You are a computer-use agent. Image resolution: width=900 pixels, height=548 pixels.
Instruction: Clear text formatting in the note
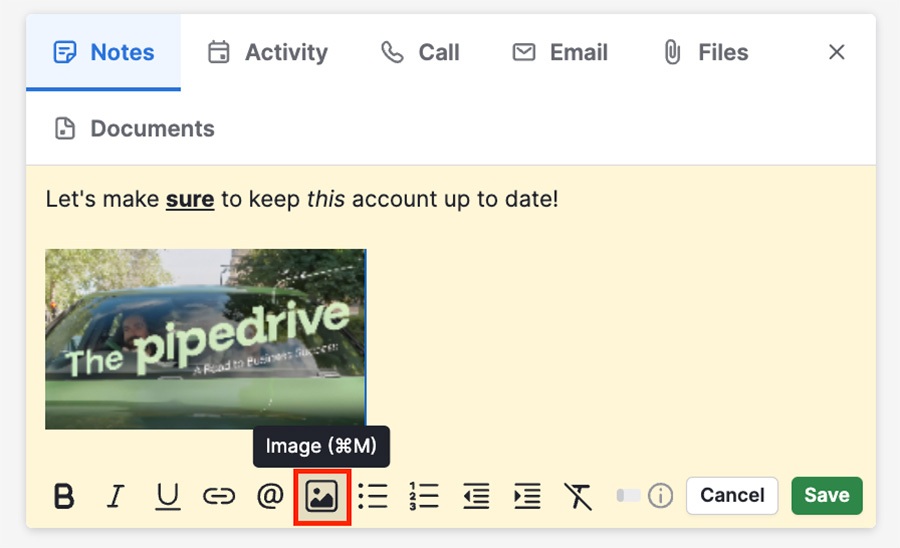coord(578,496)
